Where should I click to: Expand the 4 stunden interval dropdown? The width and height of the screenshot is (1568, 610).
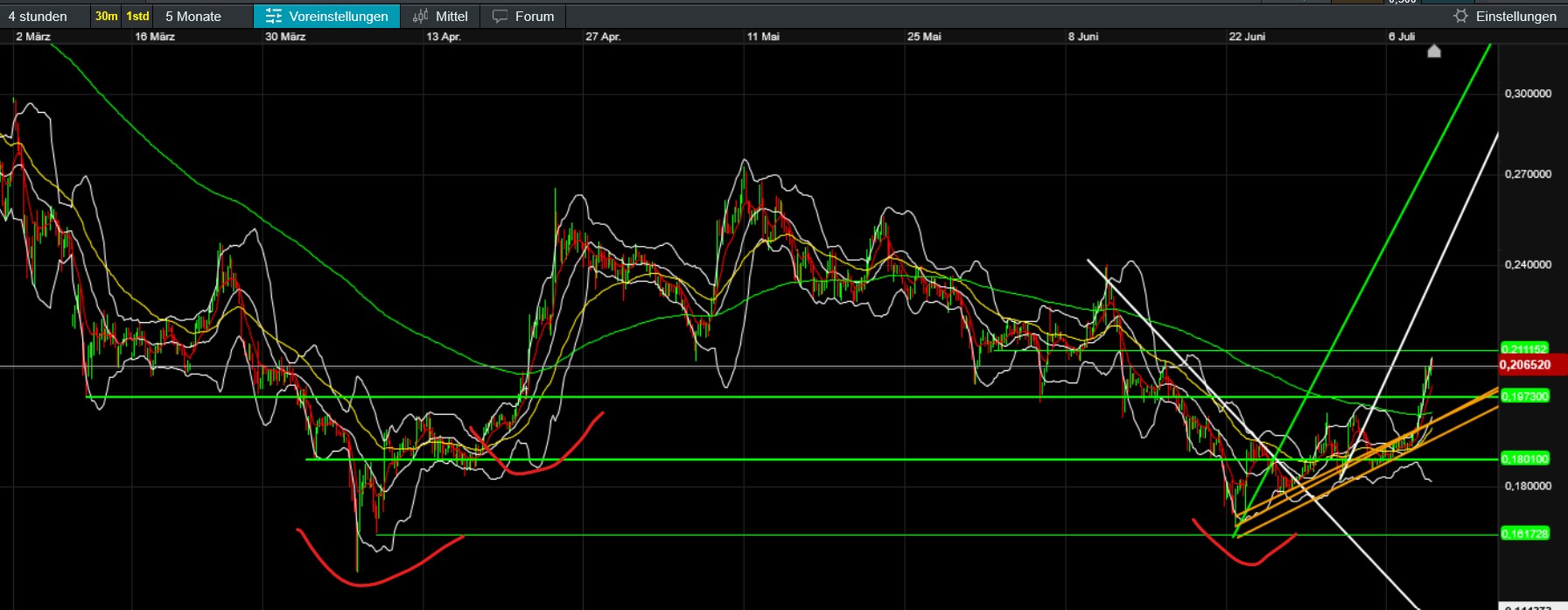tap(38, 17)
